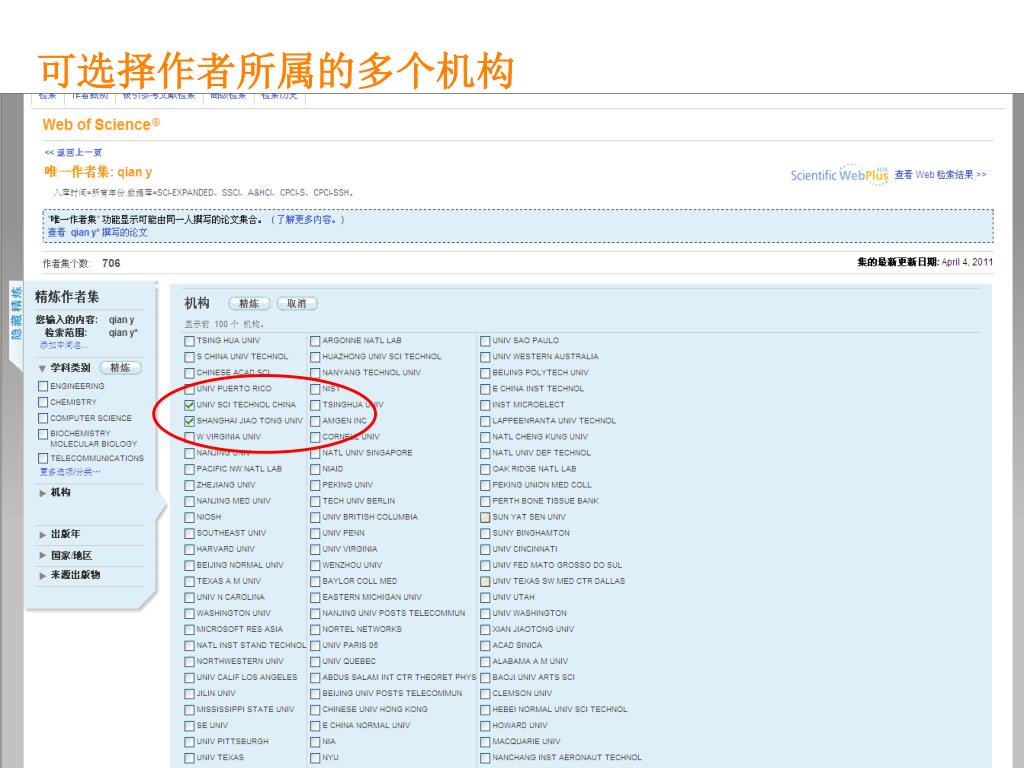Open 更多选项/分类 link
1024x768 pixels.
pyautogui.click(x=70, y=472)
